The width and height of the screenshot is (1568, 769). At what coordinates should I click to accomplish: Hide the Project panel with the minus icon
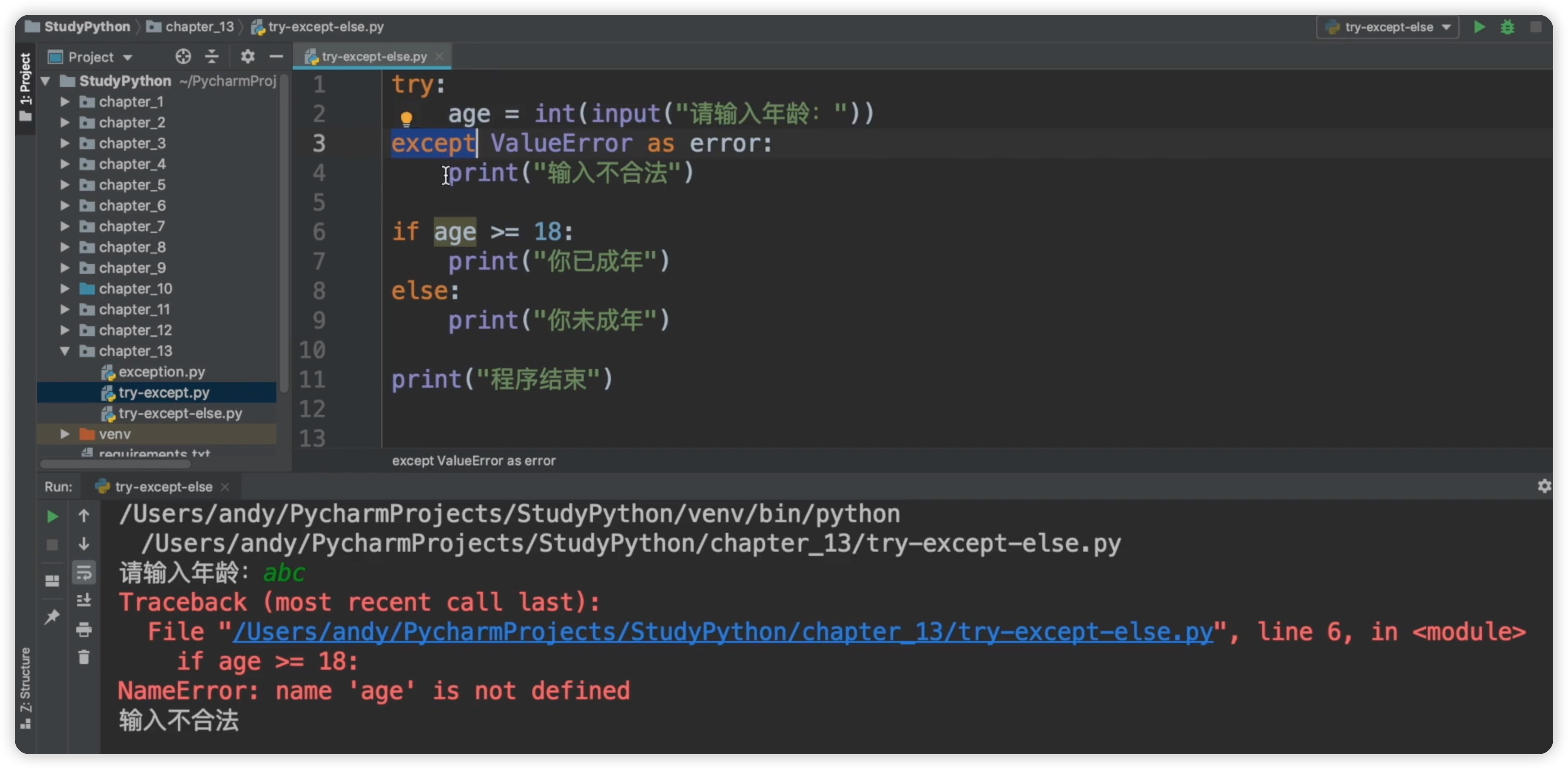(x=276, y=57)
